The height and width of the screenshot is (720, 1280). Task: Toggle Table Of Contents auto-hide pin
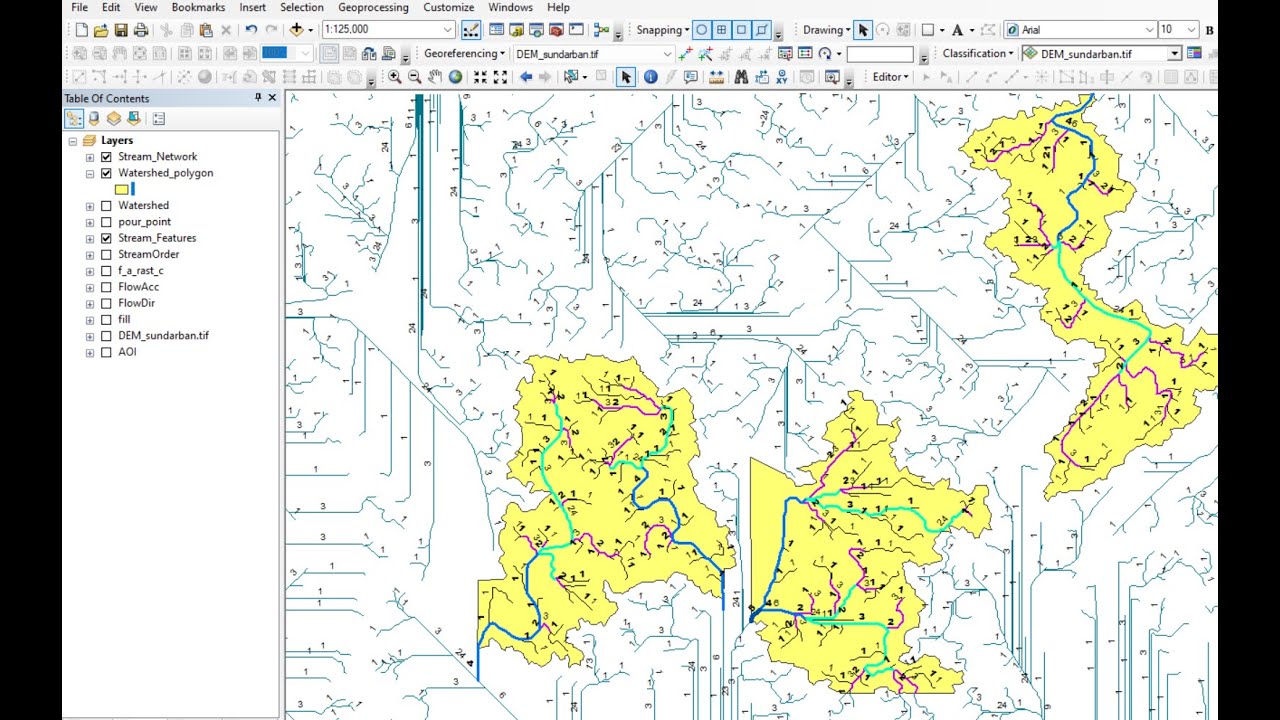(x=258, y=98)
